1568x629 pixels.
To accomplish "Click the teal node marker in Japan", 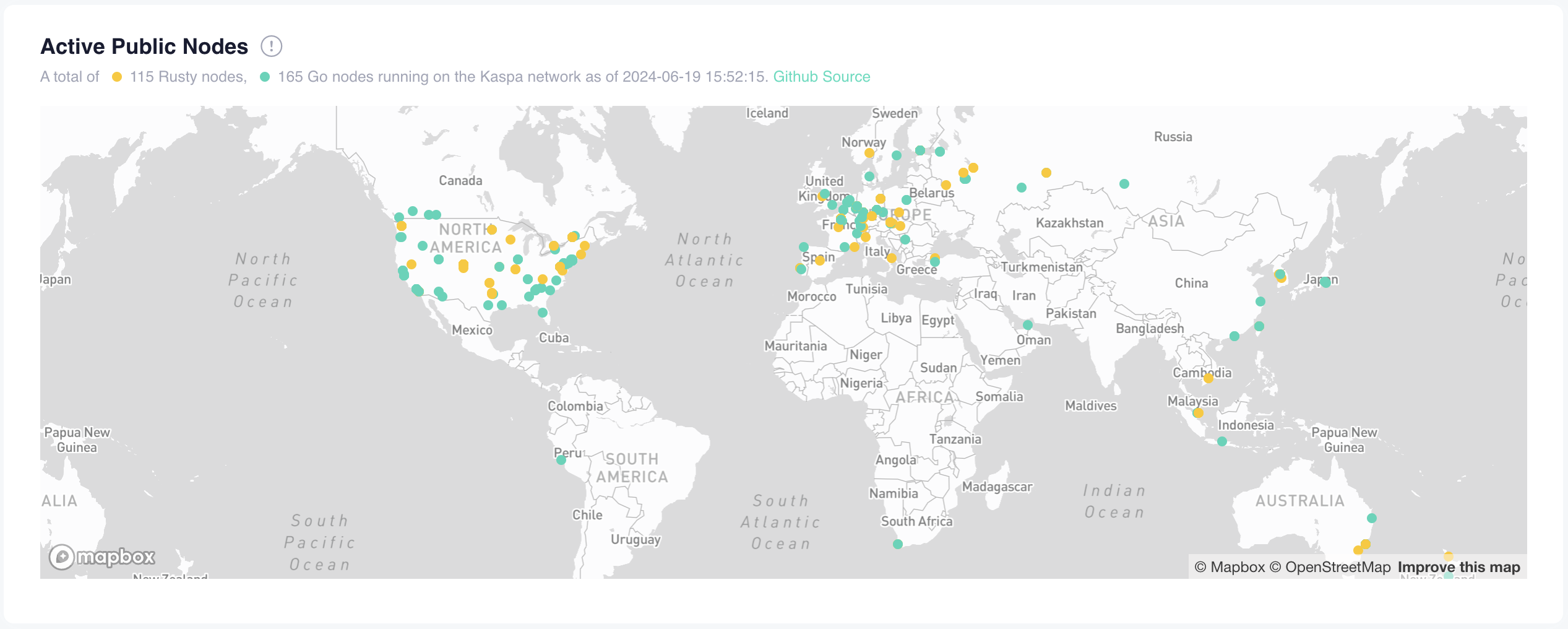I will 1325,282.
